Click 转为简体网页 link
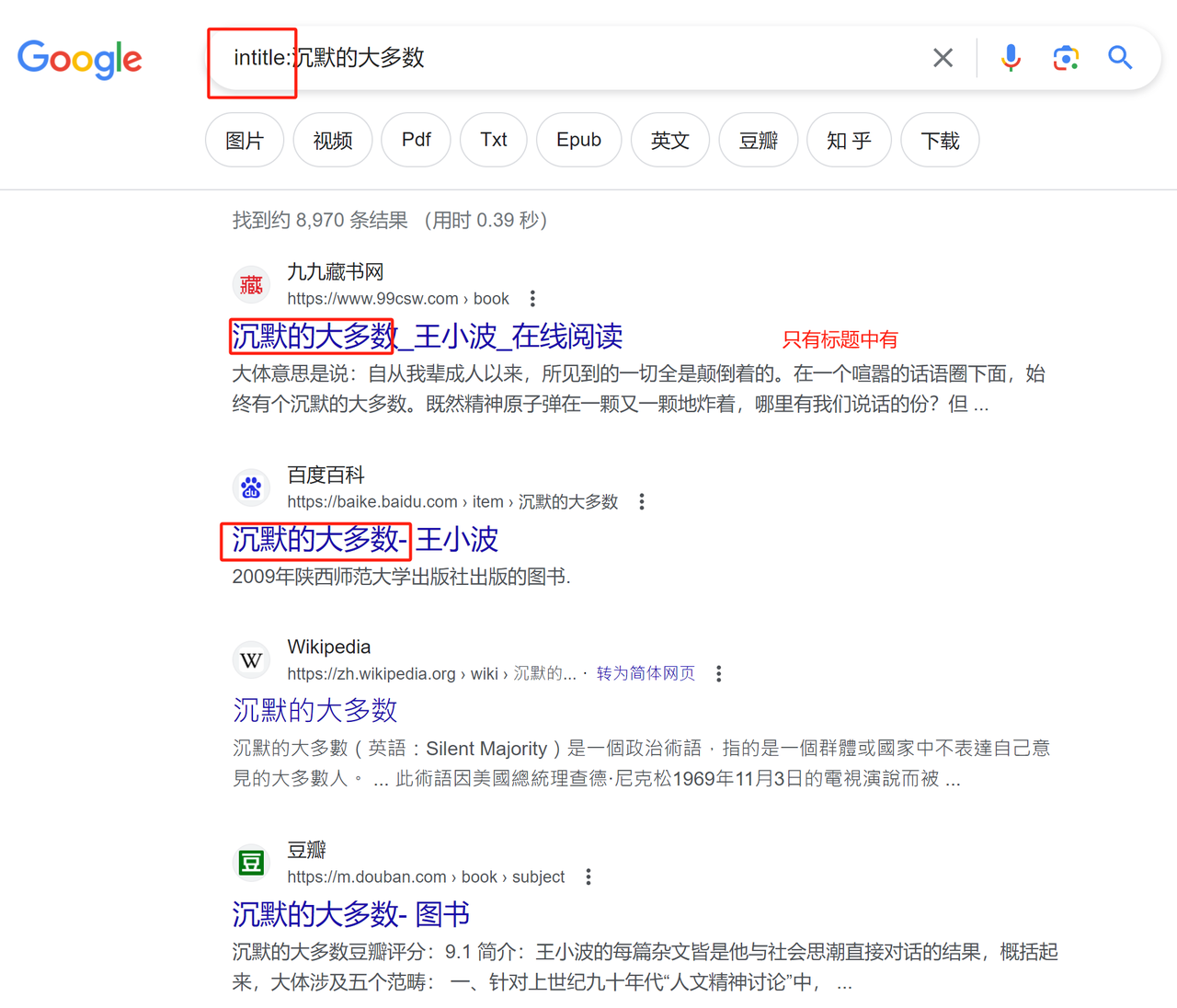Viewport: 1177px width, 1008px height. (646, 674)
